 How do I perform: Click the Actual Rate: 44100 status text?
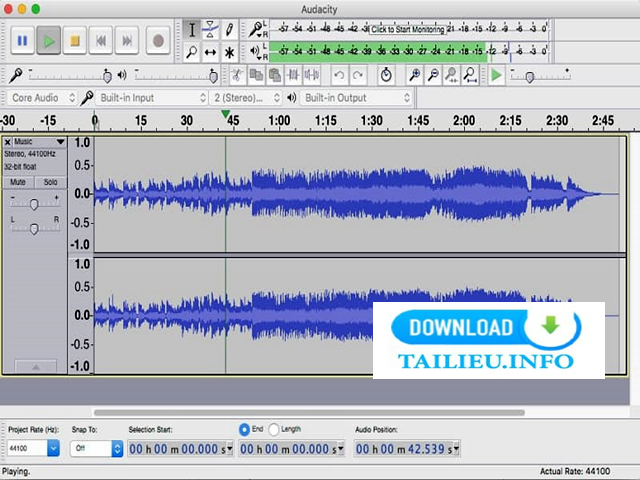[x=575, y=471]
